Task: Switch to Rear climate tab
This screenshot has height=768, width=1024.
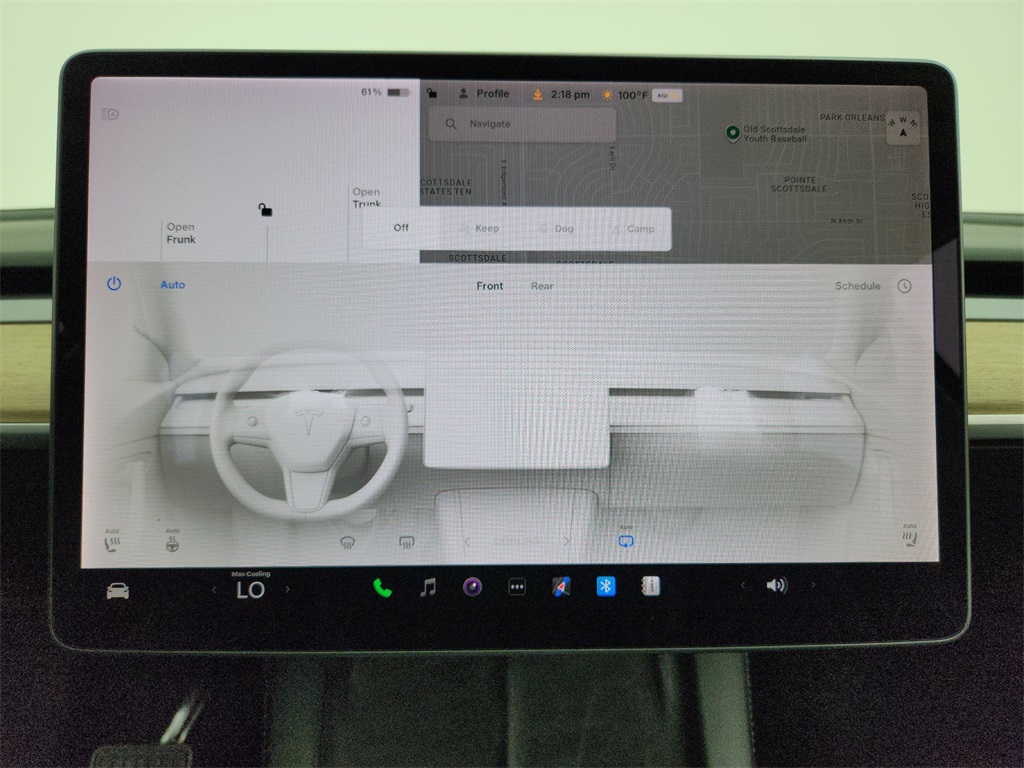Action: click(541, 286)
